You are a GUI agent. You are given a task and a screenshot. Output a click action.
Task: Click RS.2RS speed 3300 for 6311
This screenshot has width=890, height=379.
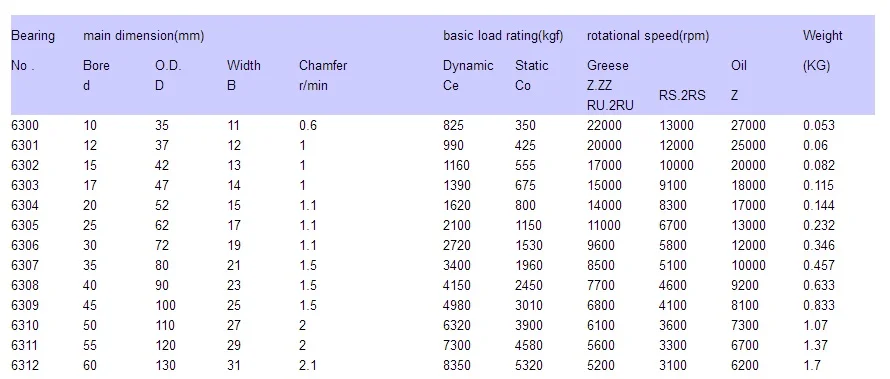coord(673,345)
